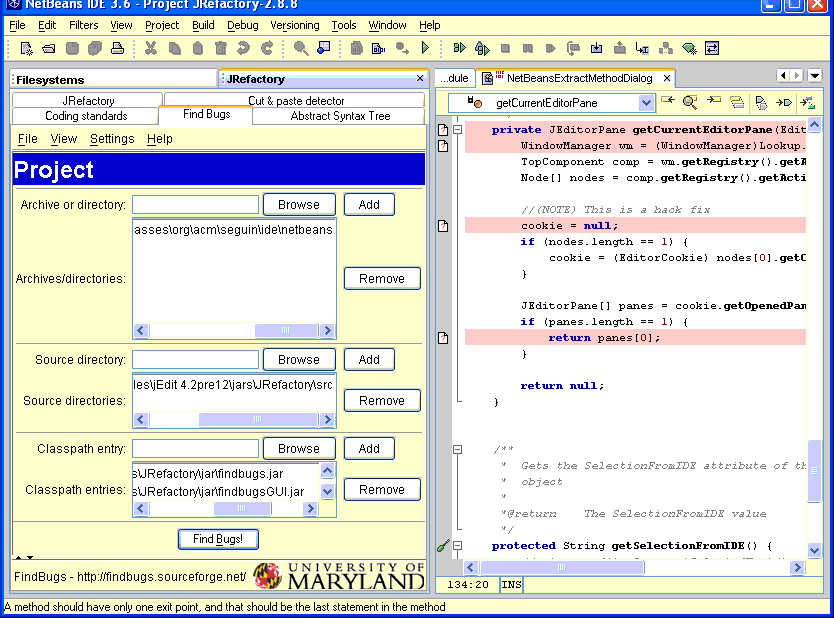Viewport: 834px width, 618px height.
Task: Open the editor tab list dropdown arrow
Action: pyautogui.click(x=815, y=76)
